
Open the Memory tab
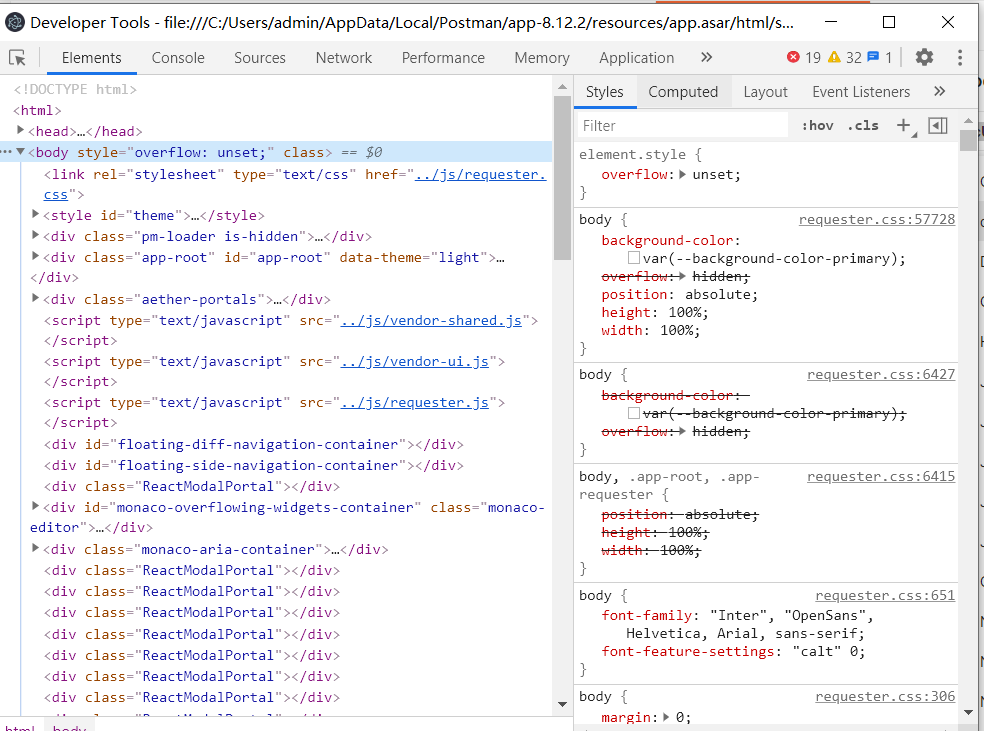542,58
